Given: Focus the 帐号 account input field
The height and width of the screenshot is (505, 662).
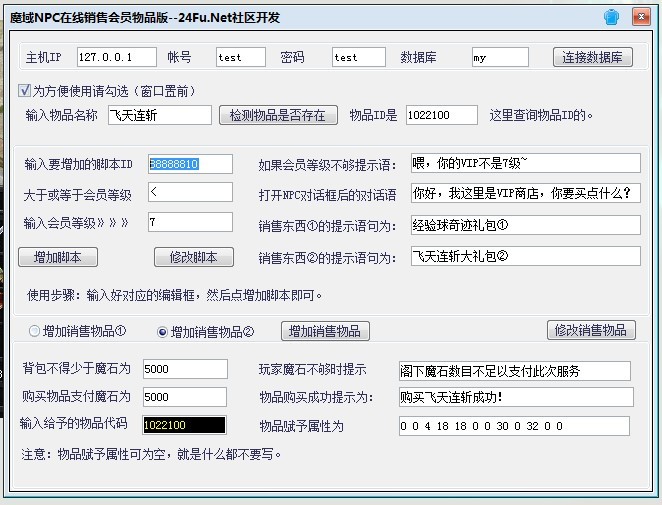Looking at the screenshot, I should 240,57.
